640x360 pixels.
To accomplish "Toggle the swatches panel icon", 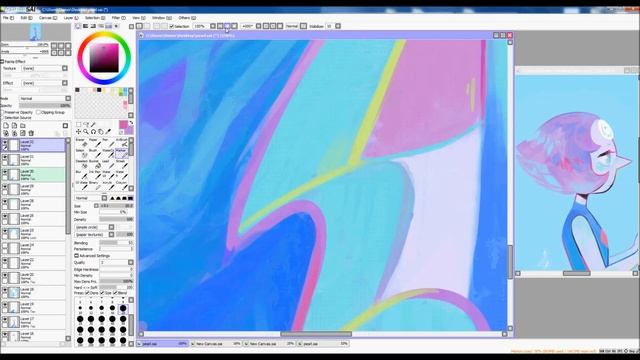I will pyautogui.click(x=109, y=26).
